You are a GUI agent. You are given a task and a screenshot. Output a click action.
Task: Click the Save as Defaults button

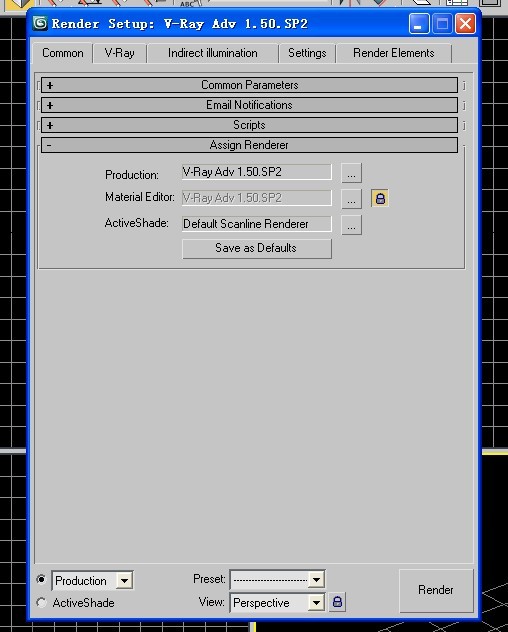coord(257,248)
